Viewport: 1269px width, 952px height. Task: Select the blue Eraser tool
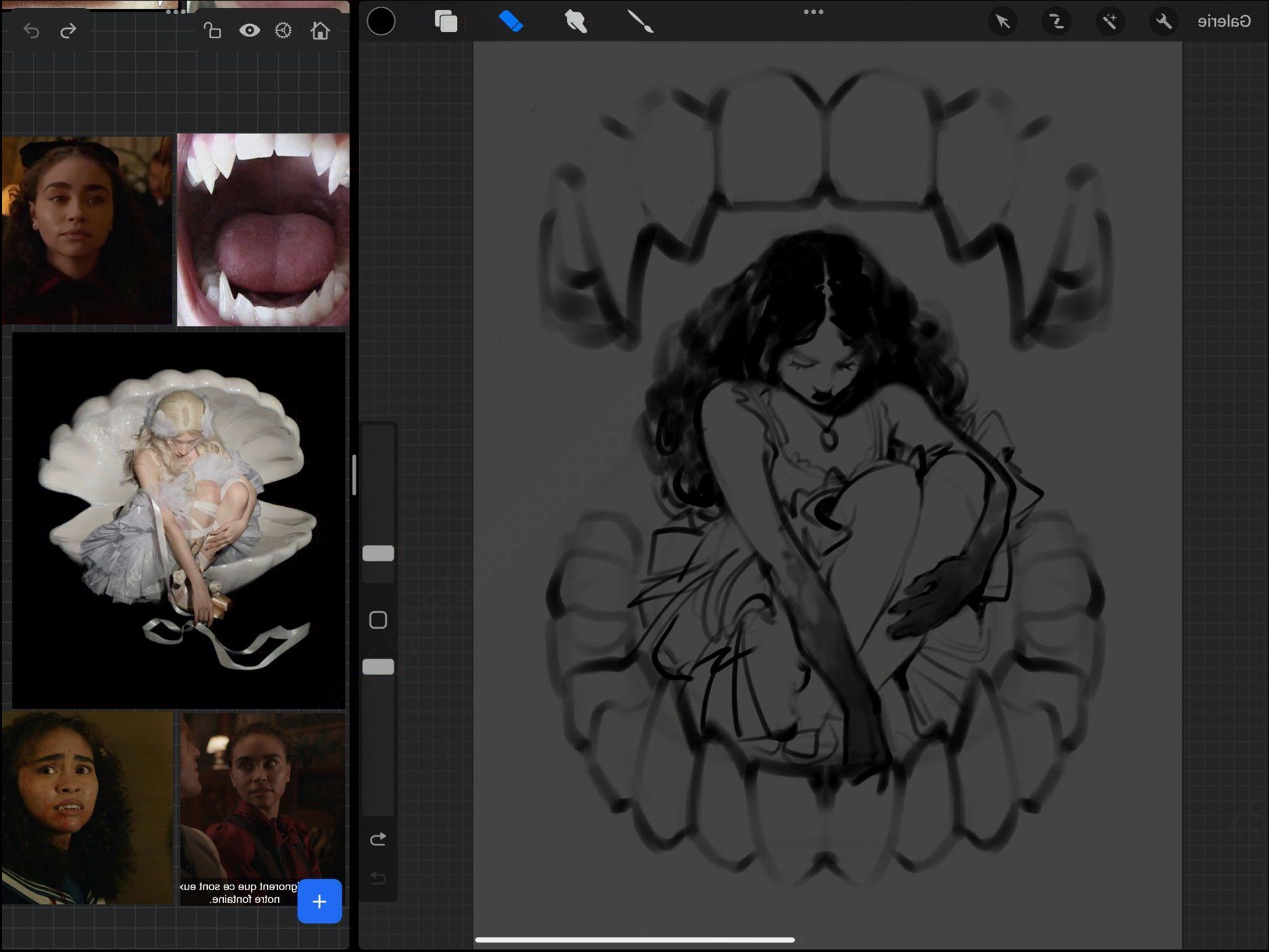511,22
